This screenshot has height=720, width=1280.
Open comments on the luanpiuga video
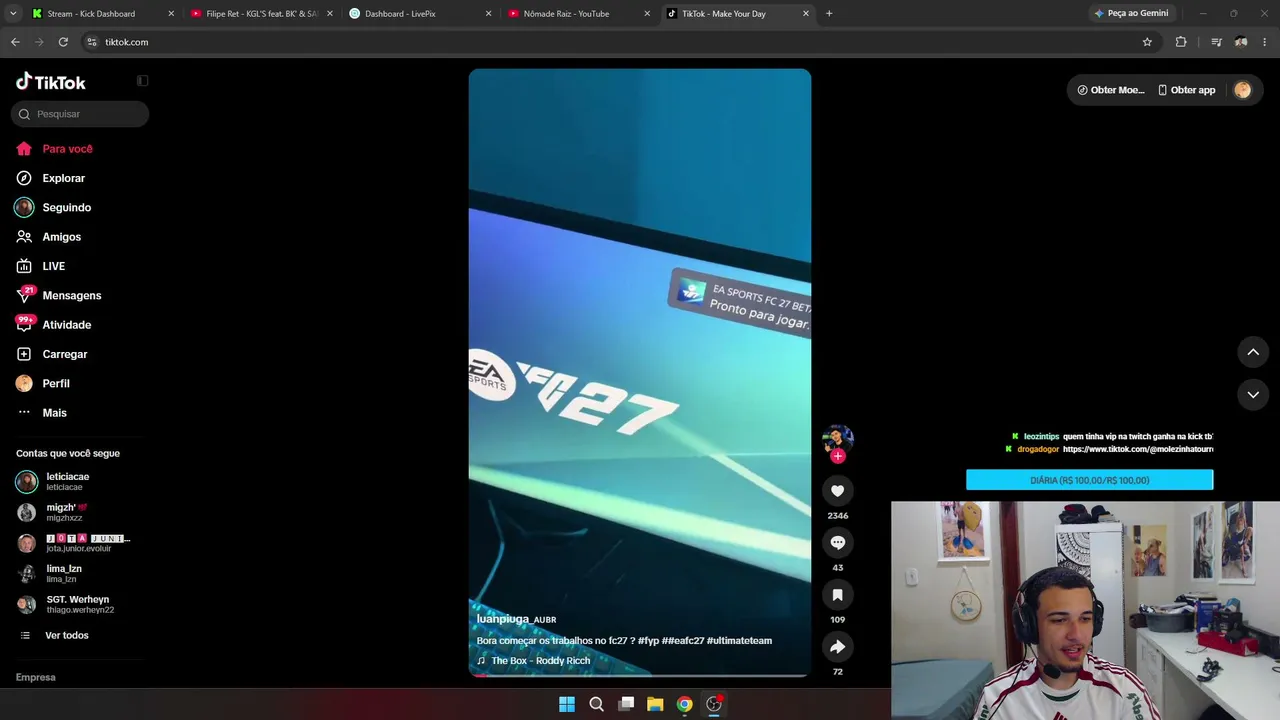click(x=838, y=542)
